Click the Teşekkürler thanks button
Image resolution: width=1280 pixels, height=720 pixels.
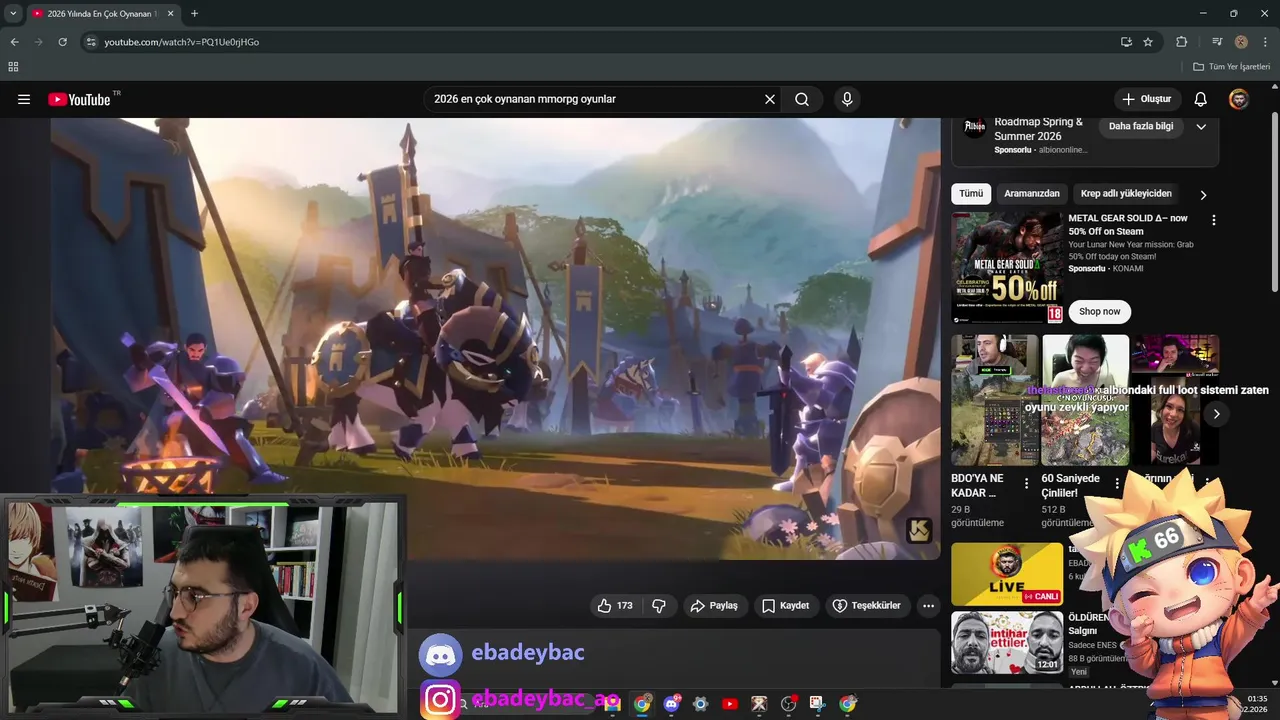pos(867,606)
